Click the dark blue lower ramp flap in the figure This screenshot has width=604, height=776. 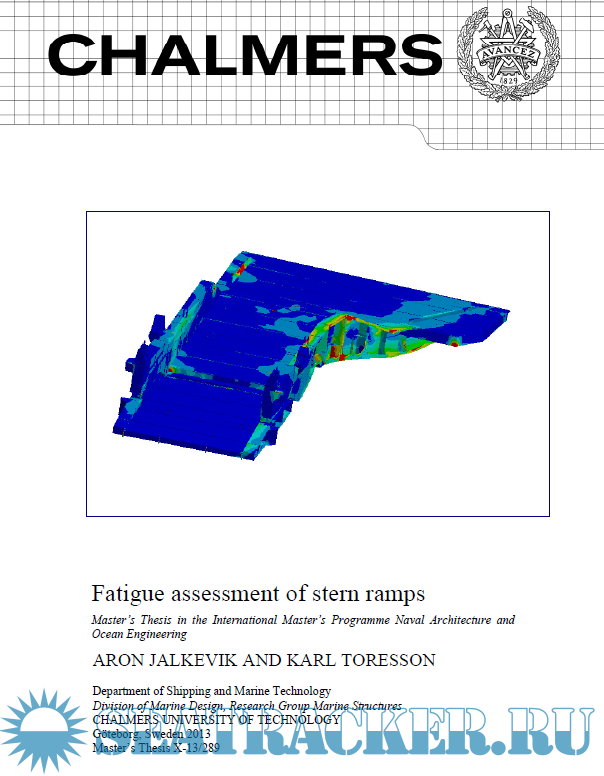pos(210,420)
